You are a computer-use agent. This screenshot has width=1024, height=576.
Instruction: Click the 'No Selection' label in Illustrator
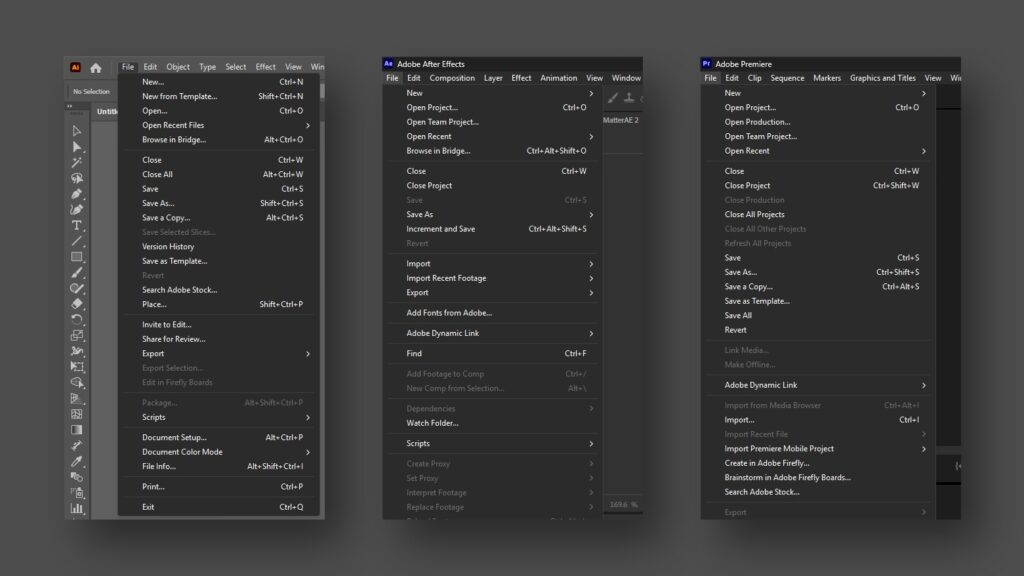click(x=91, y=91)
